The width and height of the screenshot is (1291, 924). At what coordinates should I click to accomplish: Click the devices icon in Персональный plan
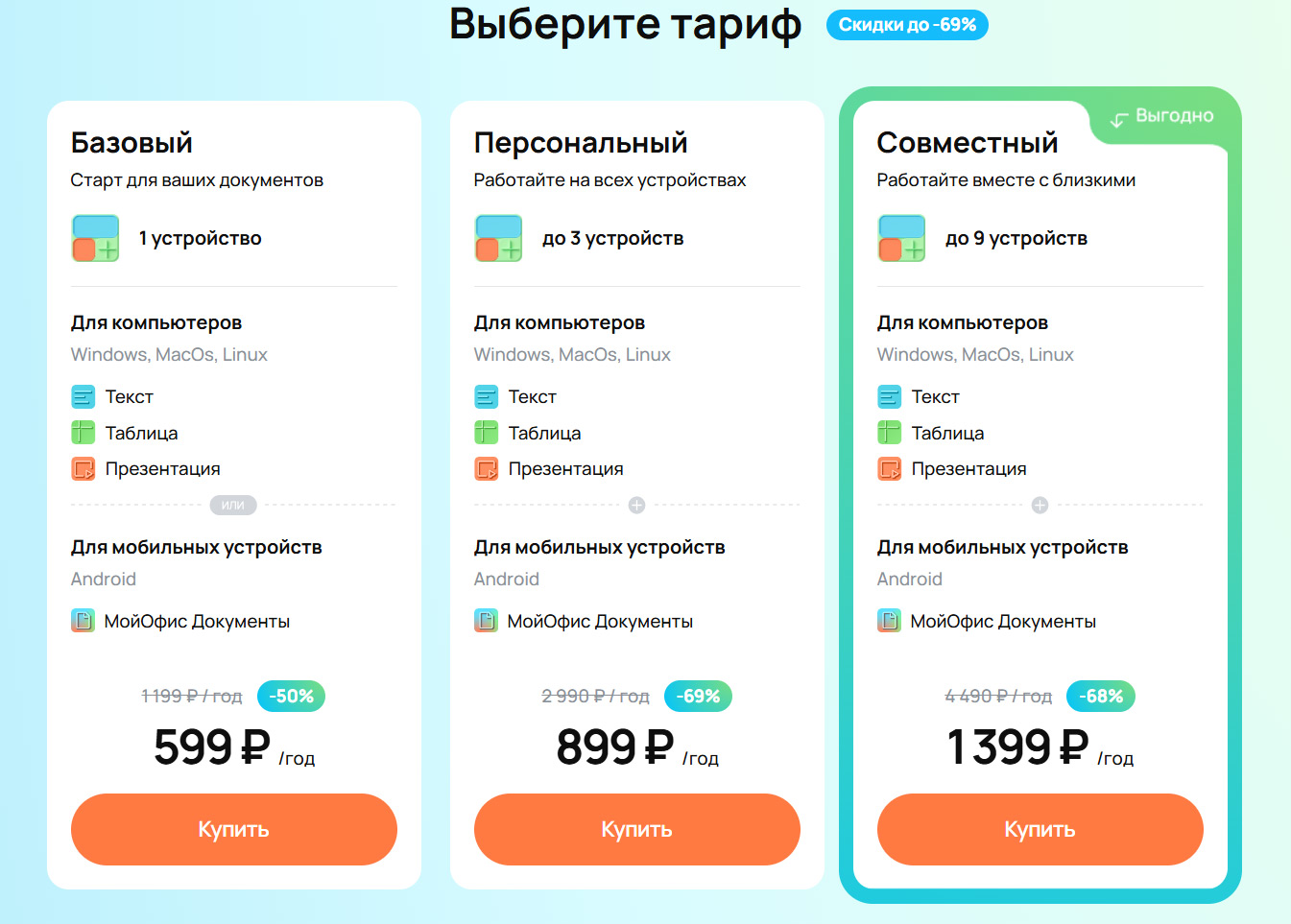click(x=498, y=238)
